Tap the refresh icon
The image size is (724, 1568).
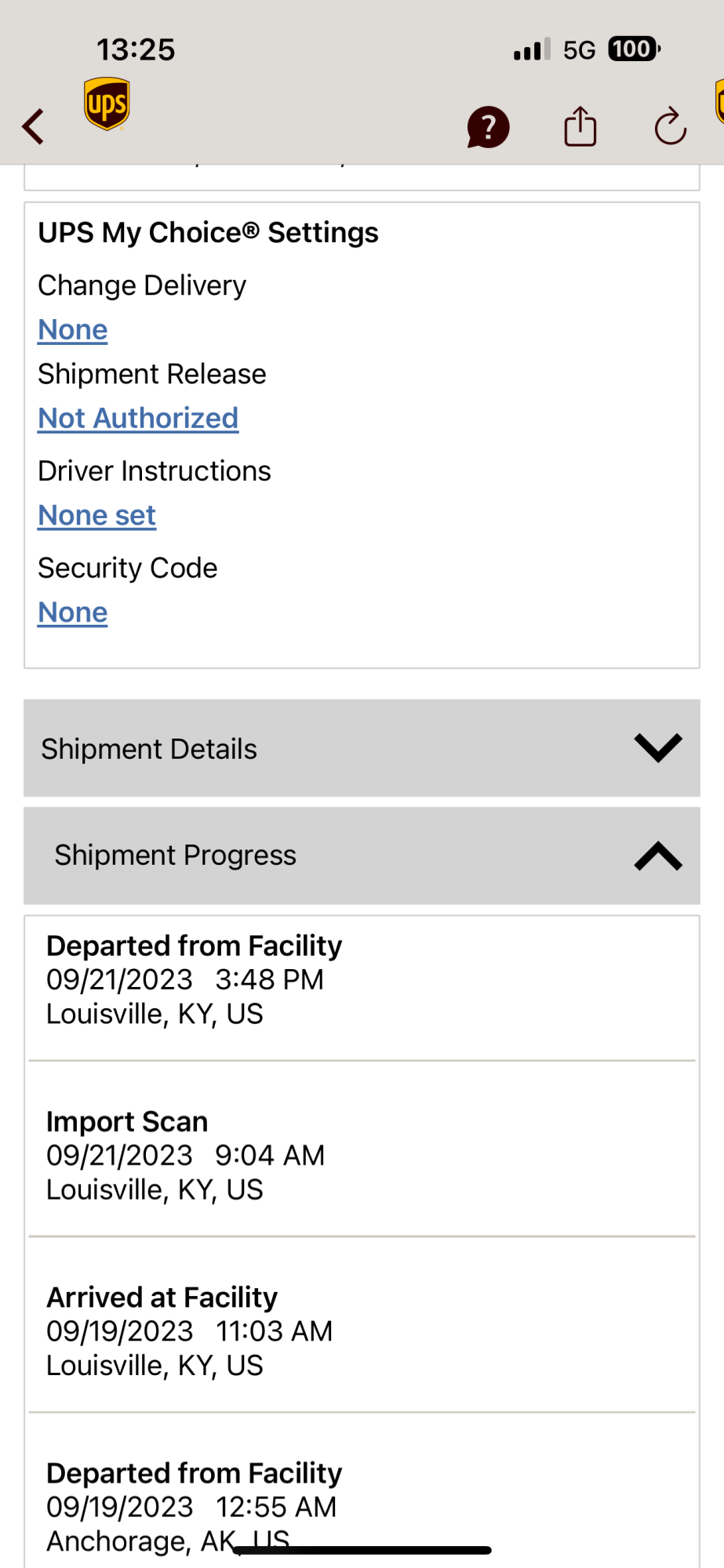(671, 127)
